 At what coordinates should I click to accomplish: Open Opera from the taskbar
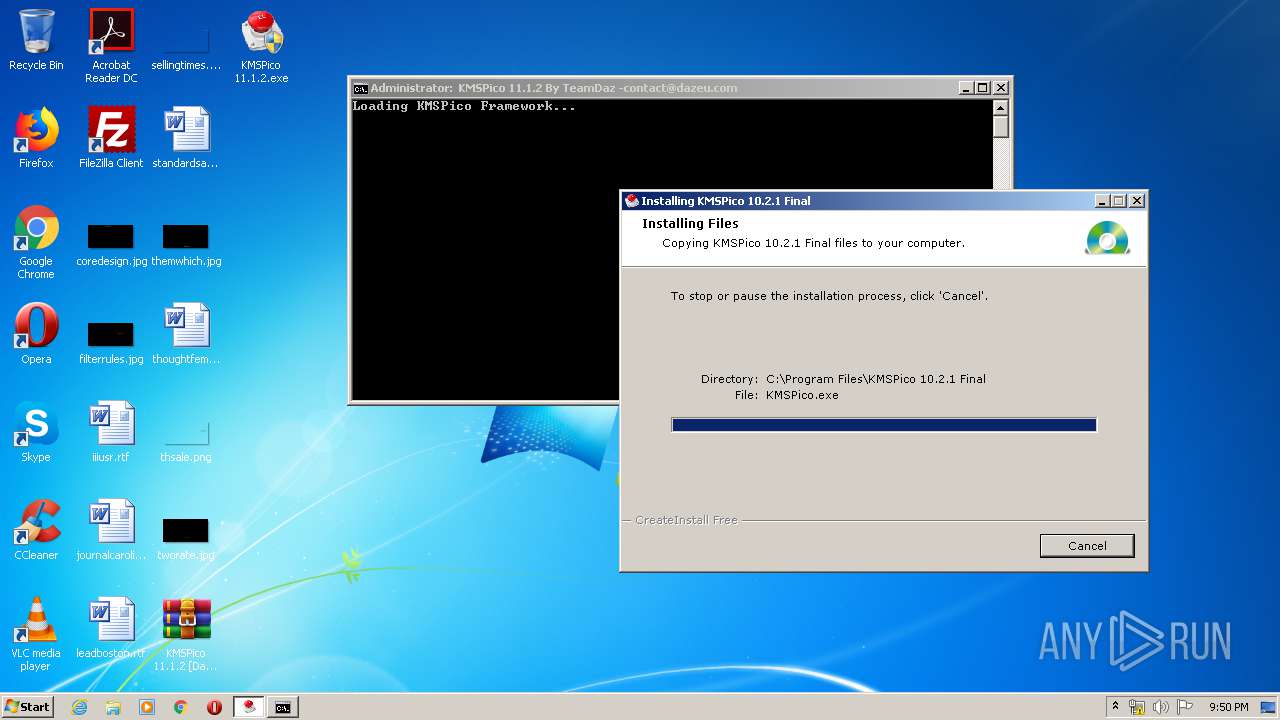(214, 707)
